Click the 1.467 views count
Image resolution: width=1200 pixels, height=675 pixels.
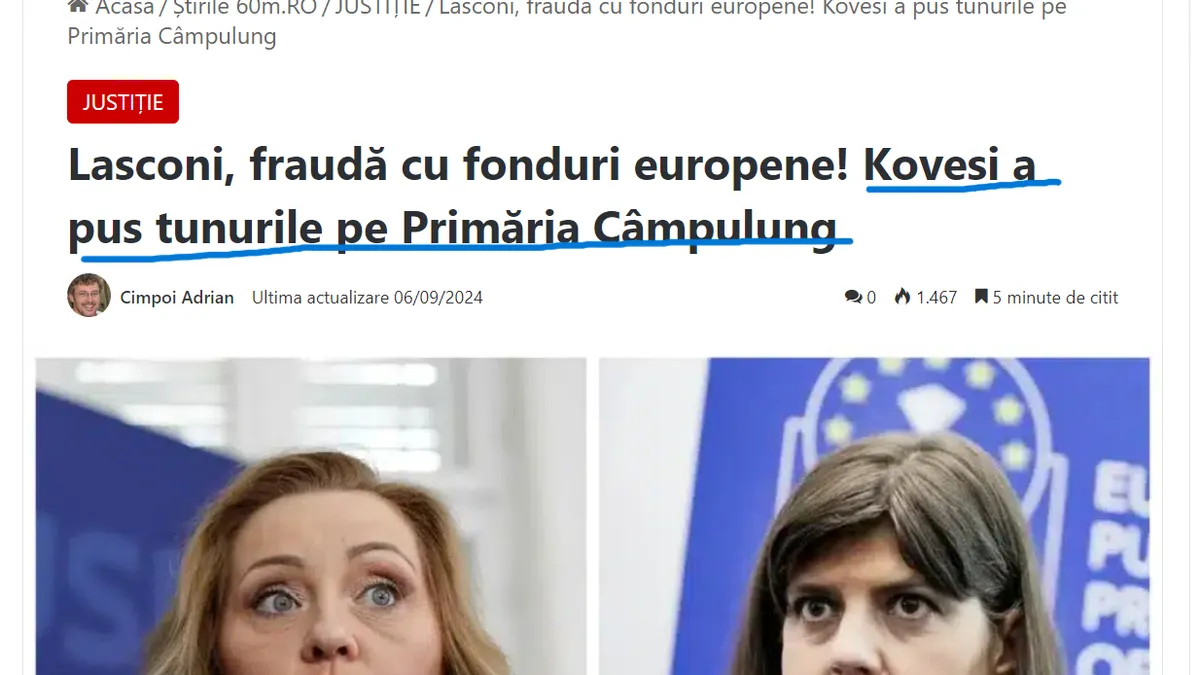point(937,297)
